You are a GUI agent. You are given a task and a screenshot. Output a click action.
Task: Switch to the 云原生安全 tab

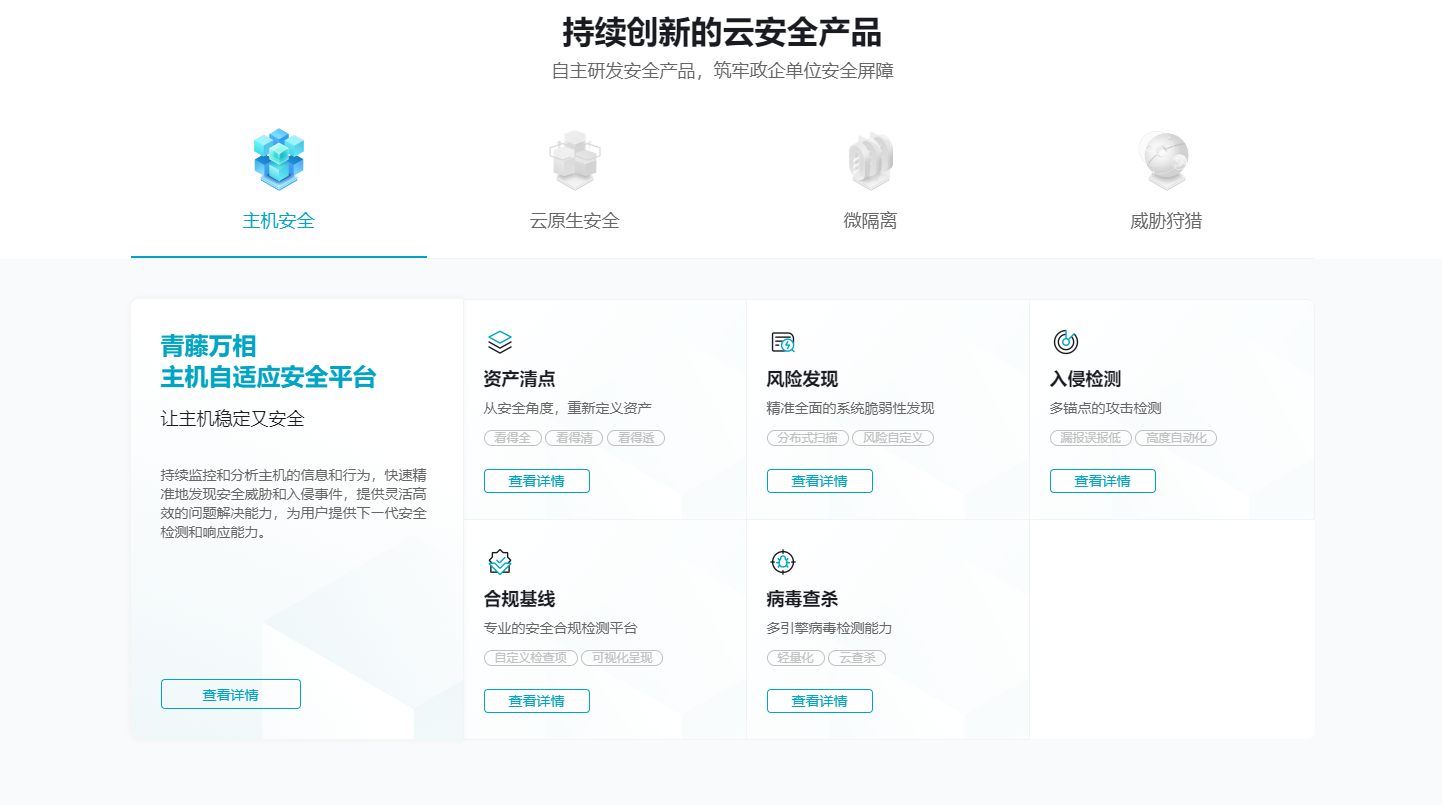pyautogui.click(x=574, y=221)
